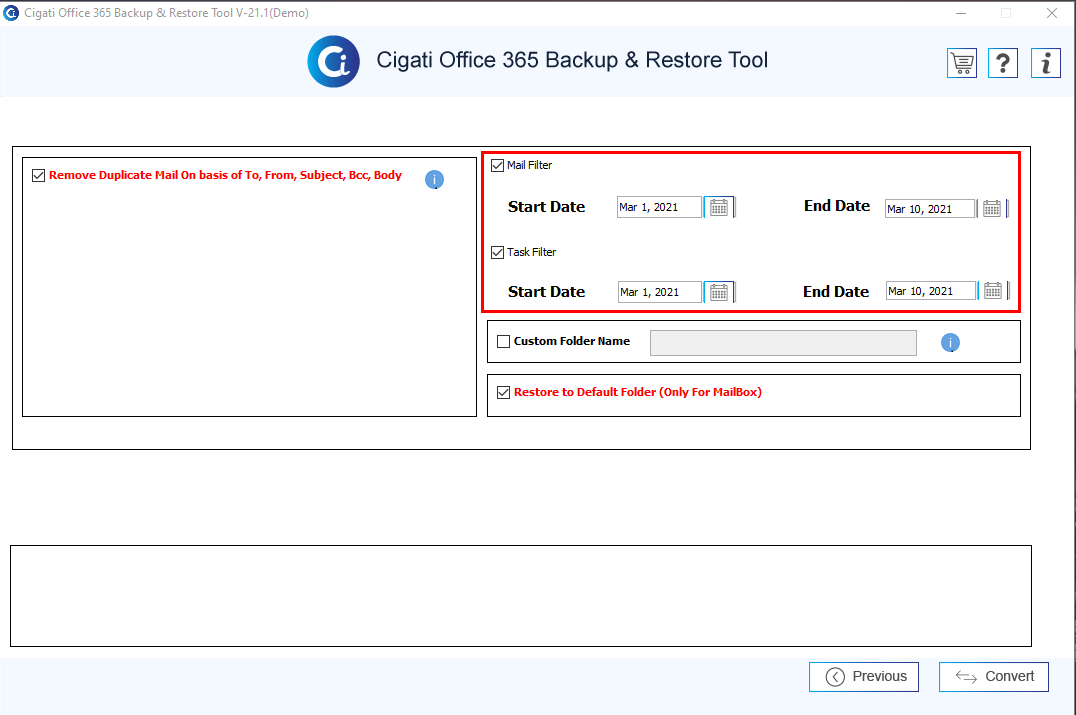
Task: Click the Previous button
Action: 864,677
